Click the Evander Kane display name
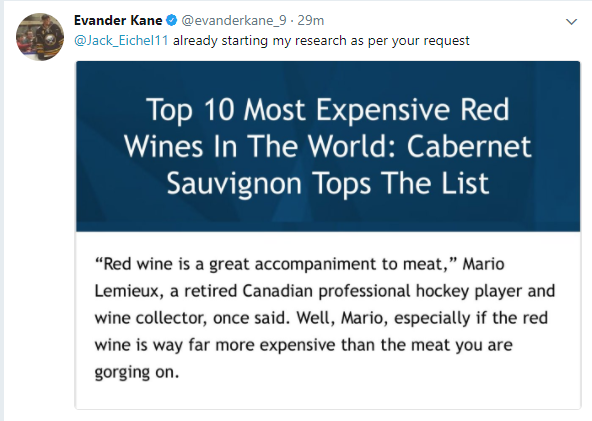The height and width of the screenshot is (421, 592). click(118, 20)
